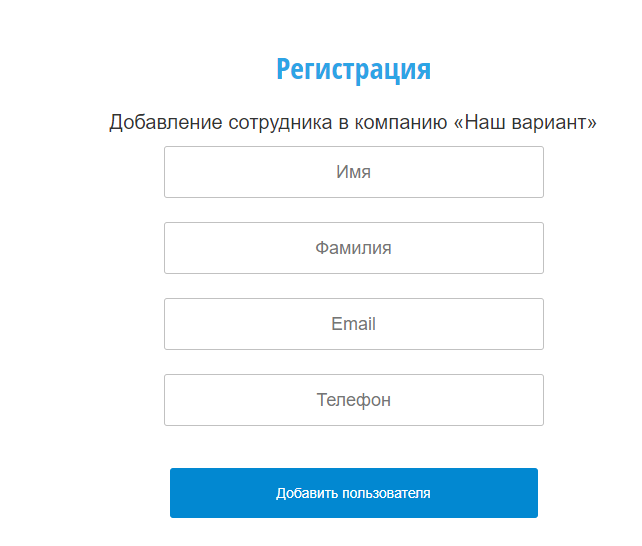The image size is (642, 546).
Task: Click the Телефон input field
Action: (353, 400)
